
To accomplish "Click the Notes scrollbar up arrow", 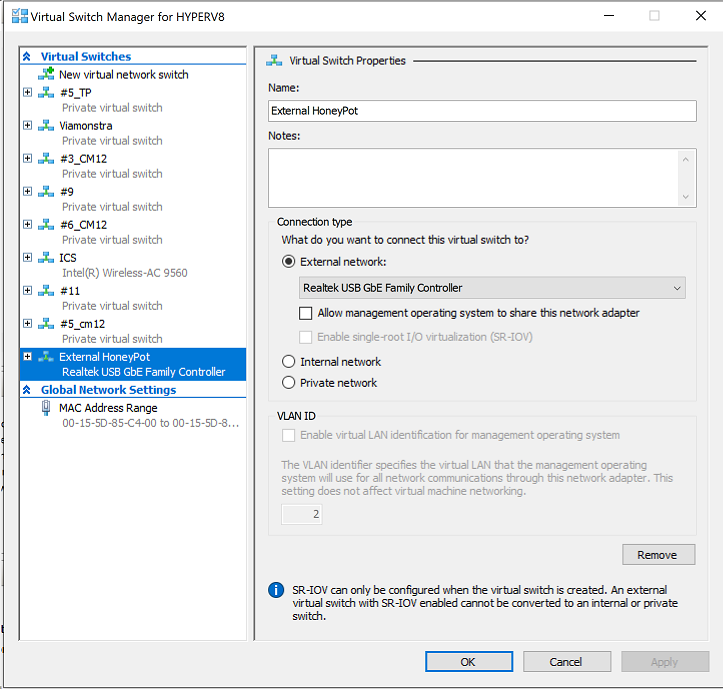I will click(x=686, y=160).
